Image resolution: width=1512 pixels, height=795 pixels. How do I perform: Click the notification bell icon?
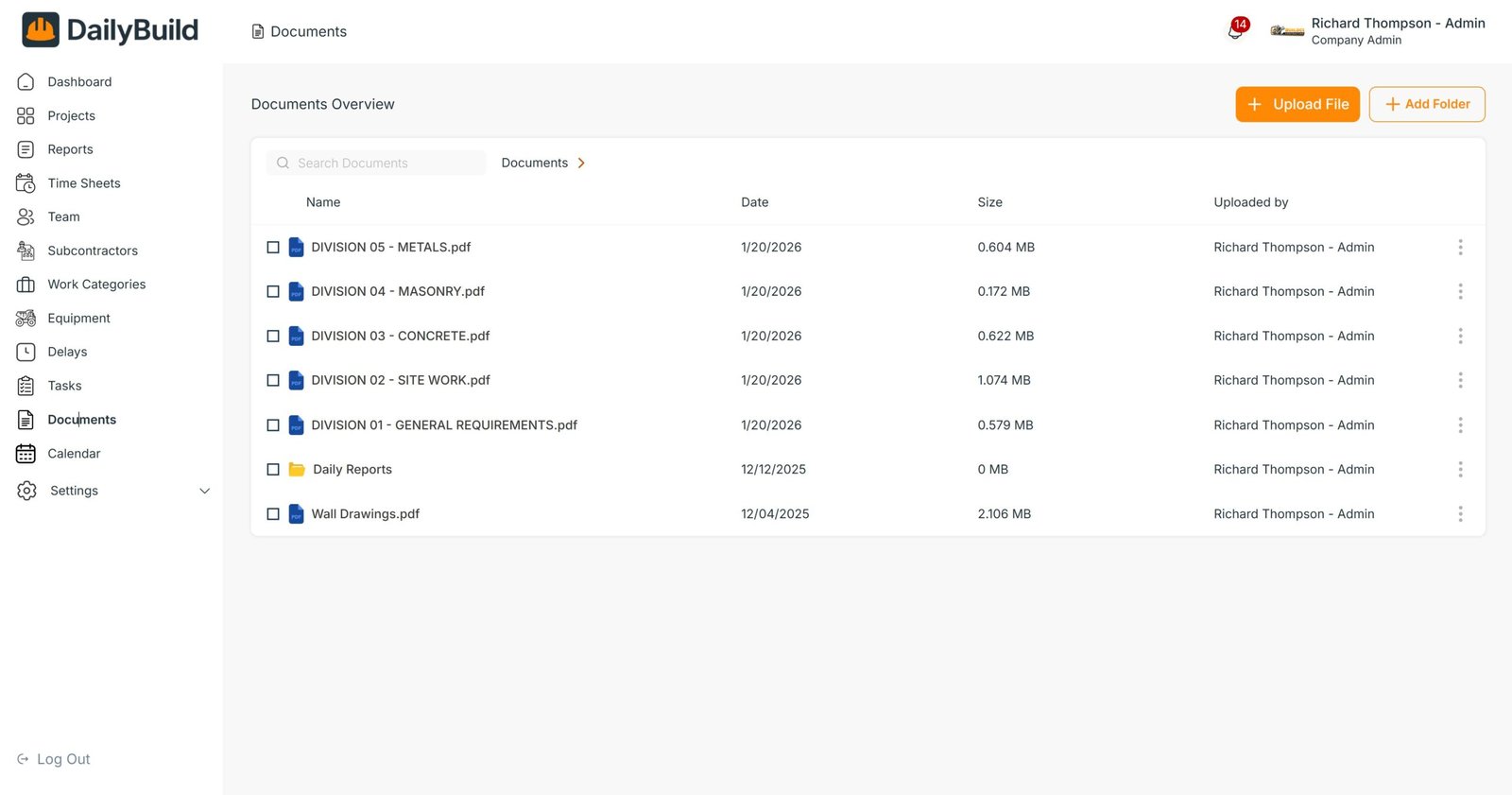pos(1235,31)
